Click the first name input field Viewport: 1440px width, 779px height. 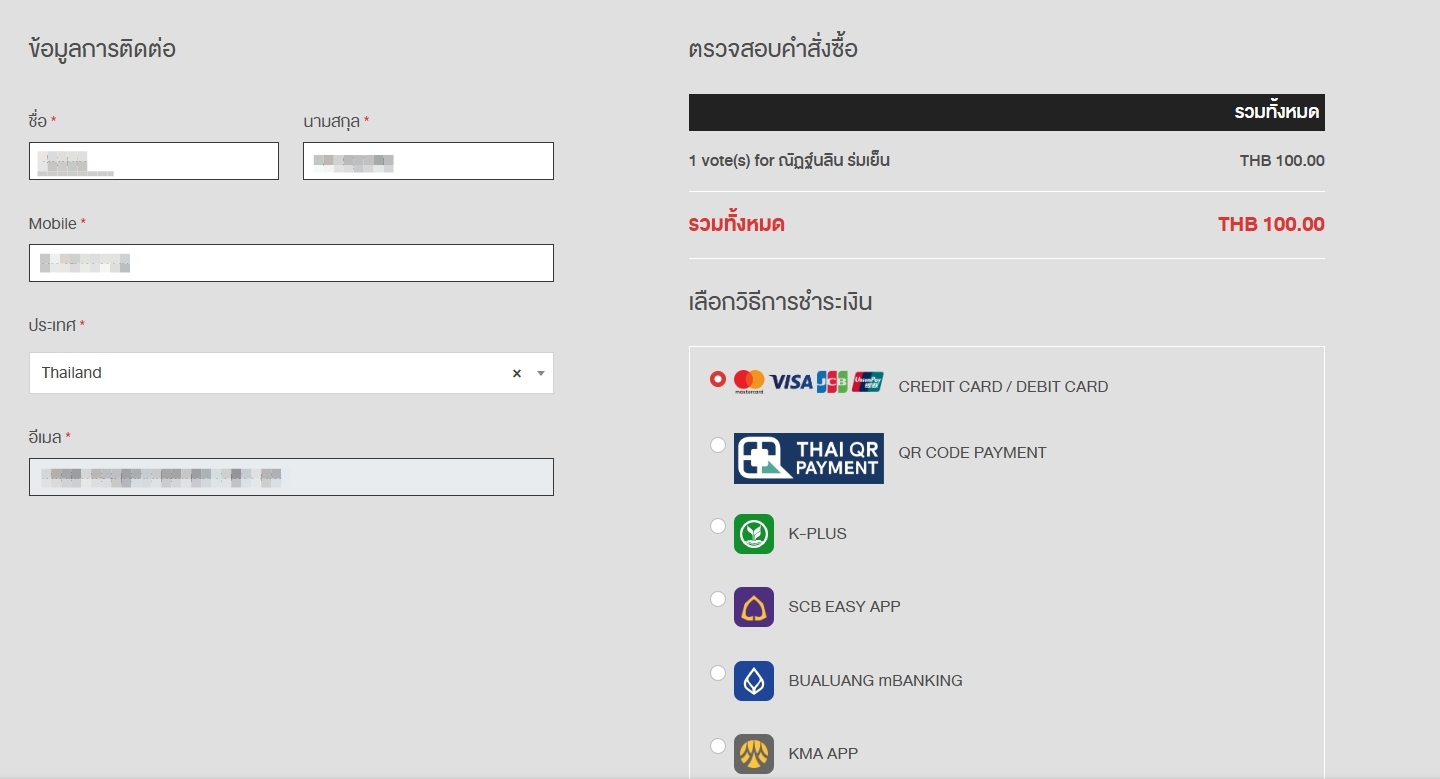pos(153,161)
